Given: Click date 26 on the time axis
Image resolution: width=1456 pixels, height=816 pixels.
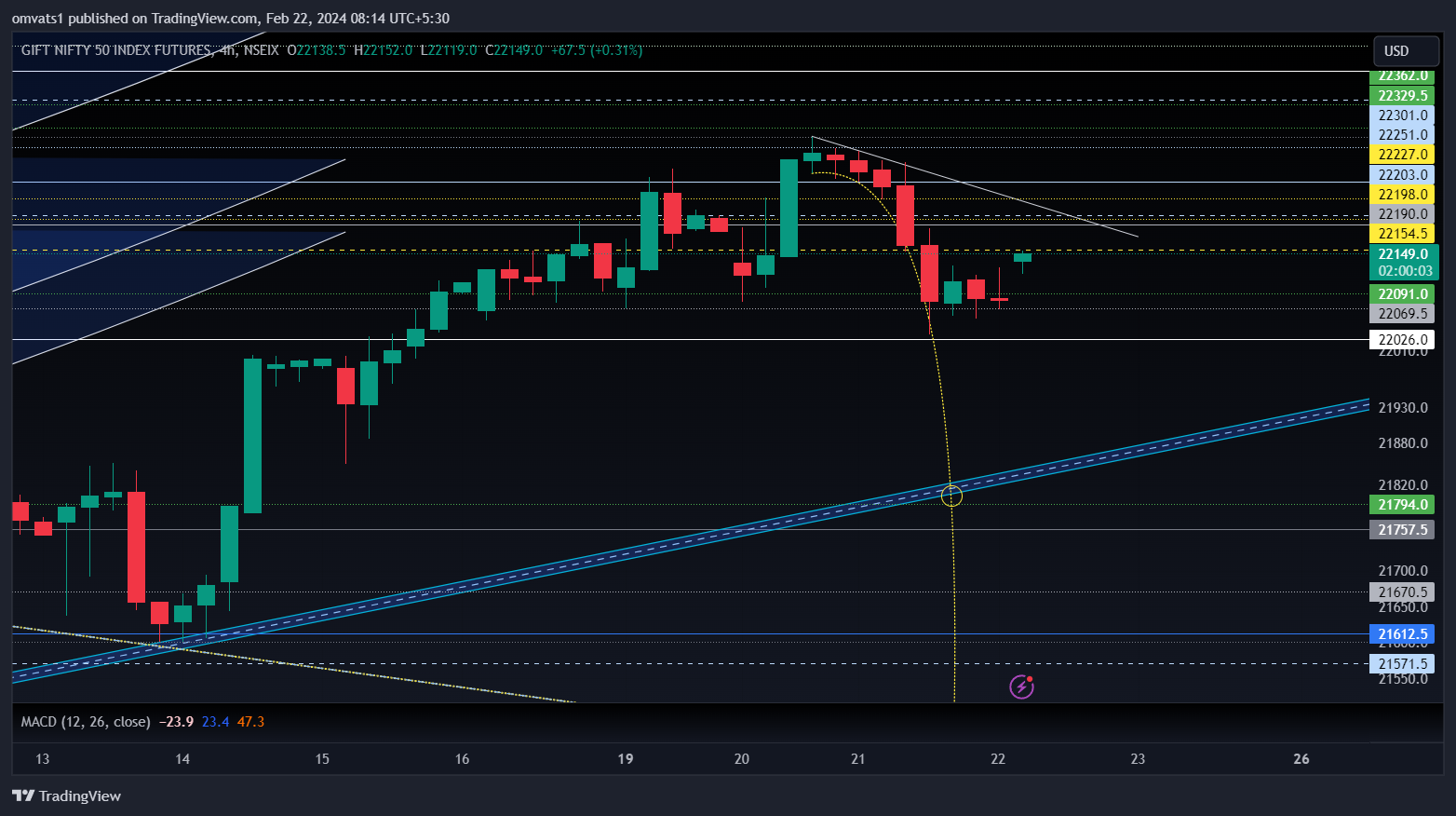Looking at the screenshot, I should click(x=1301, y=759).
